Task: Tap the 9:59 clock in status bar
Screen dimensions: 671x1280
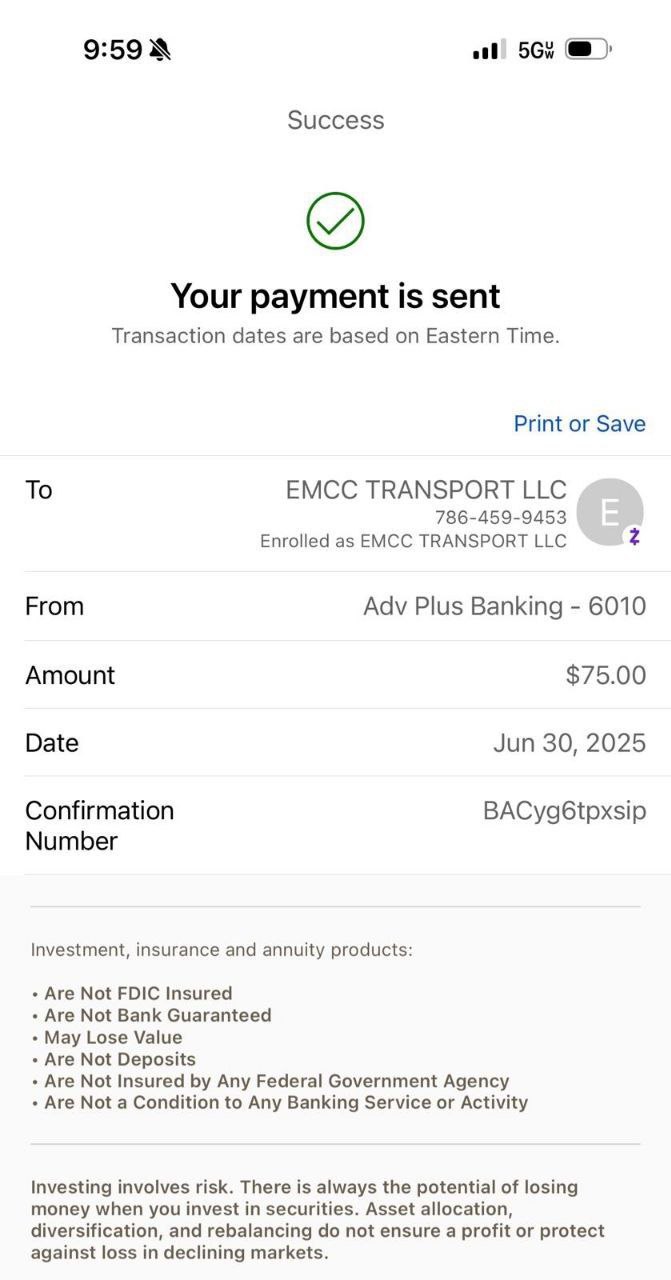Action: [x=112, y=49]
